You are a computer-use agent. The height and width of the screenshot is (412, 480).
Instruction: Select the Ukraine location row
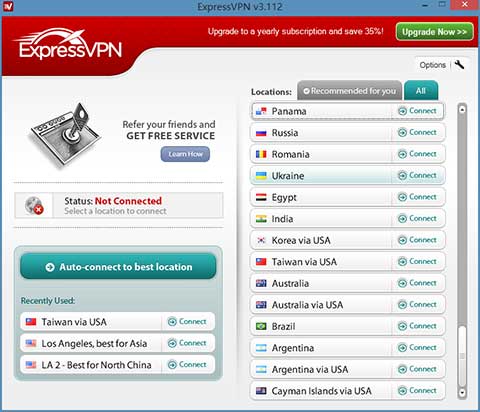[348, 176]
